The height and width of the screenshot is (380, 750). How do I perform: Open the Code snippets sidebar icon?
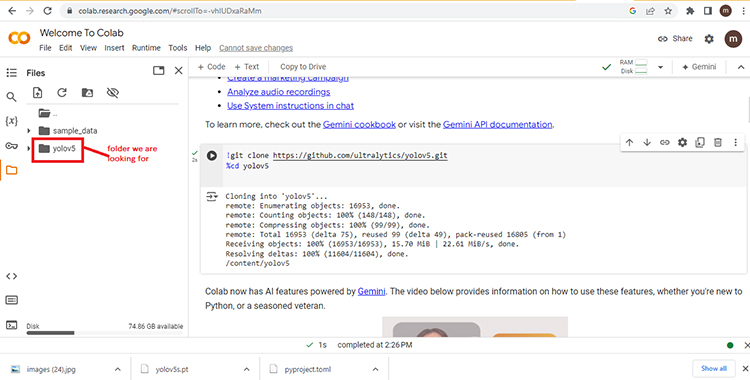(x=11, y=276)
